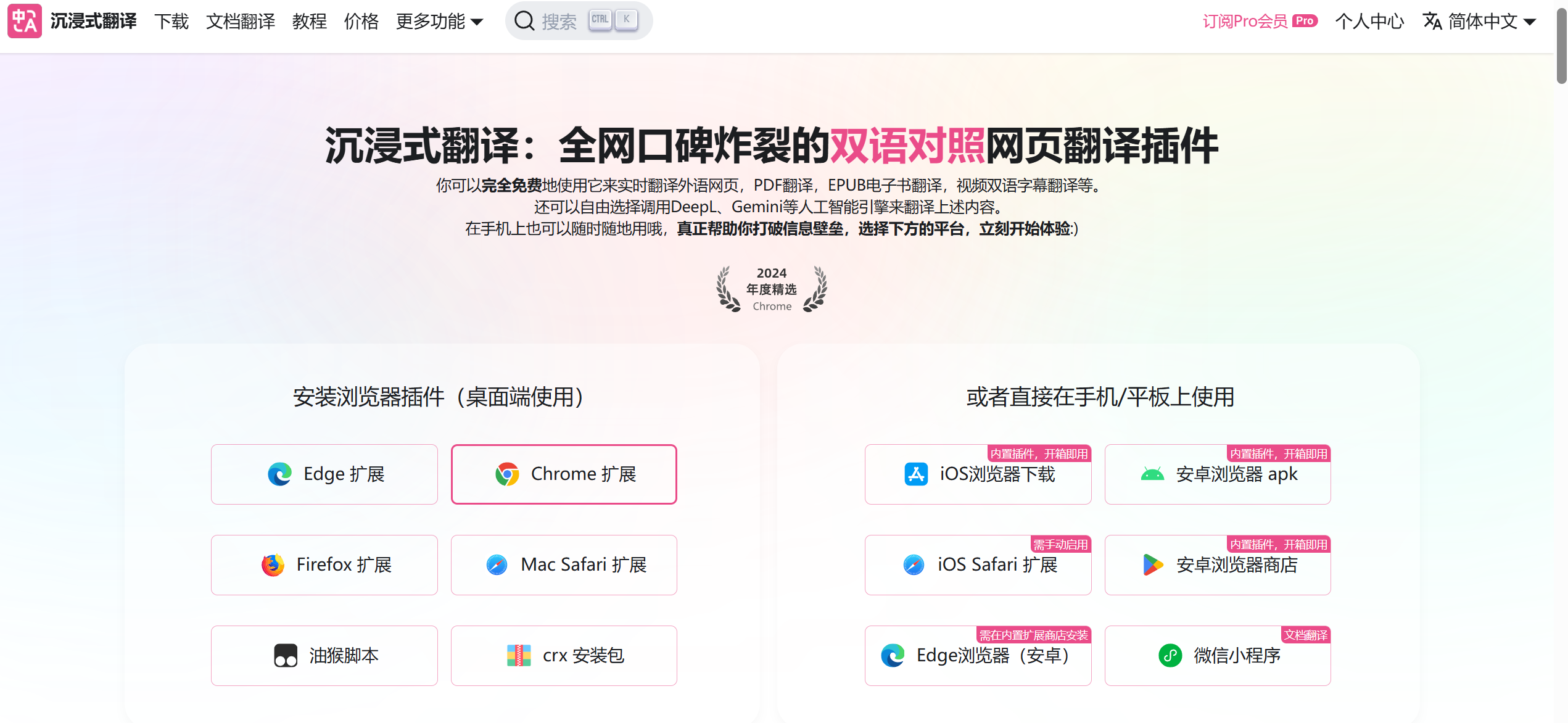Click the 搜索 search field
The image size is (1568, 723).
[559, 22]
